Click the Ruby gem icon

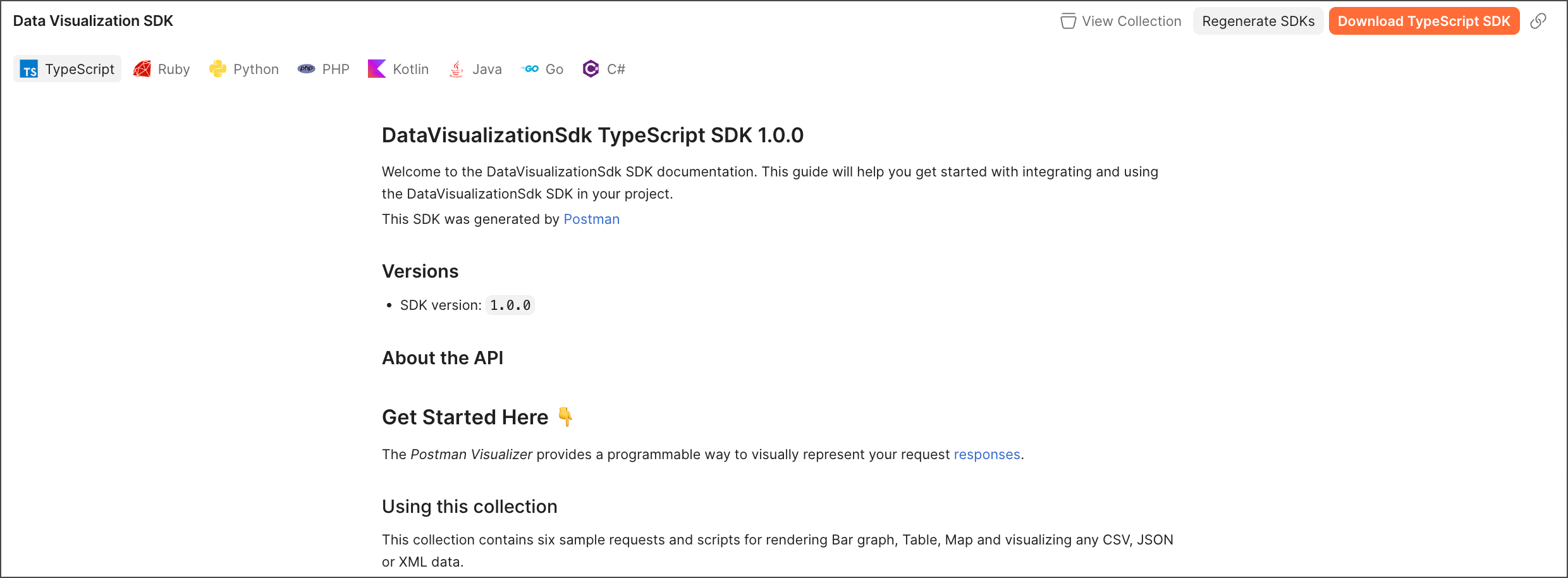[142, 69]
